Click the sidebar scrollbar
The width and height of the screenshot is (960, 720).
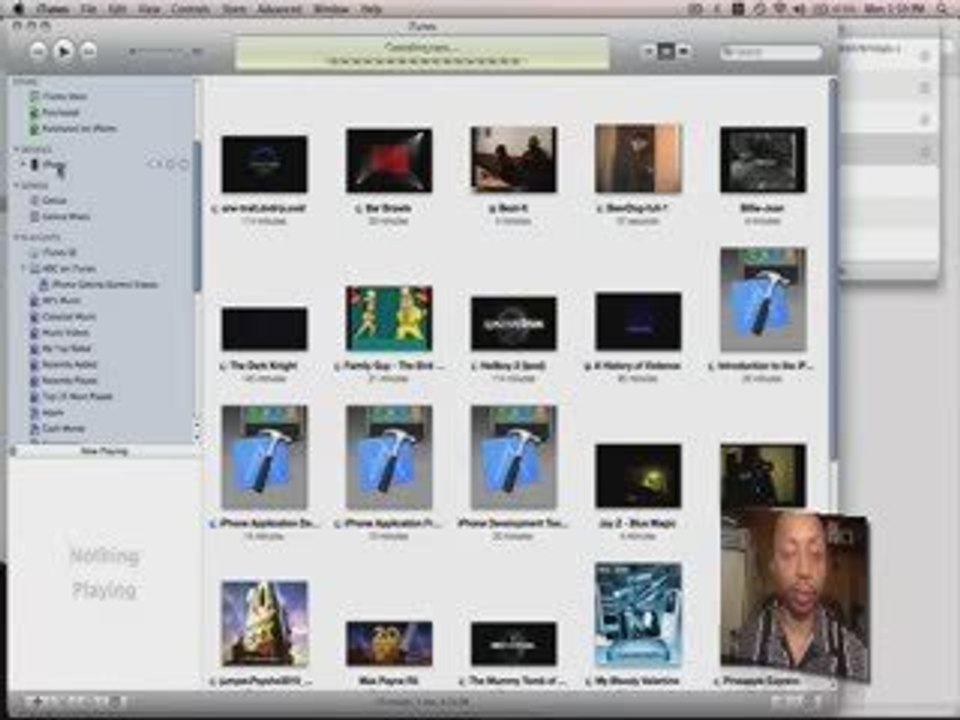coord(197,214)
